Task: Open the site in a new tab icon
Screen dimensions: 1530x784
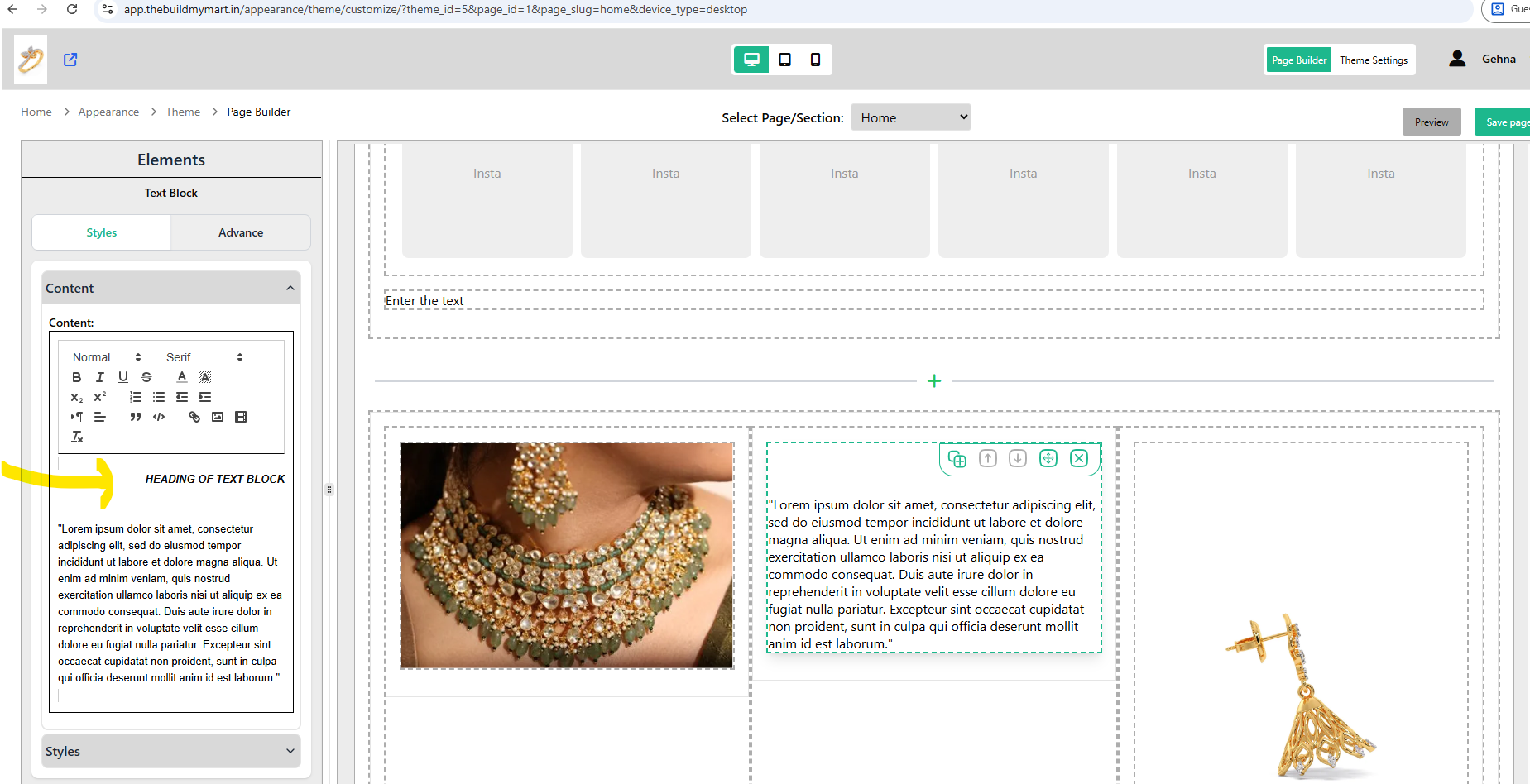Action: pos(70,60)
